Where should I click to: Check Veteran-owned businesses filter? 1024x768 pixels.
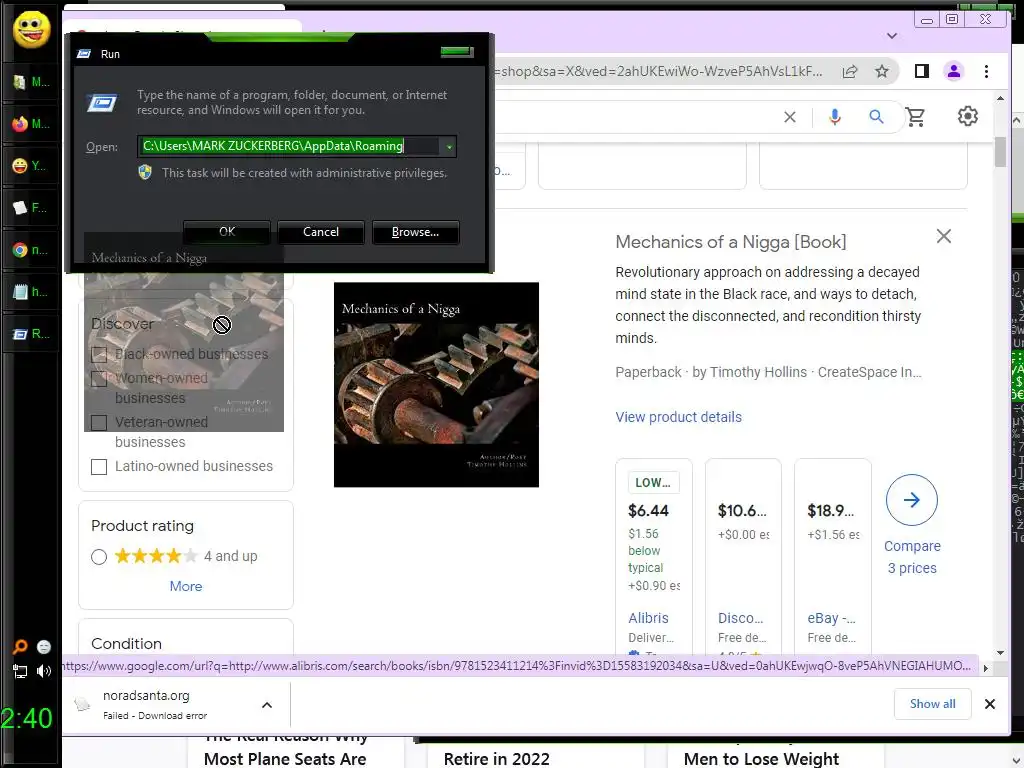click(x=99, y=423)
